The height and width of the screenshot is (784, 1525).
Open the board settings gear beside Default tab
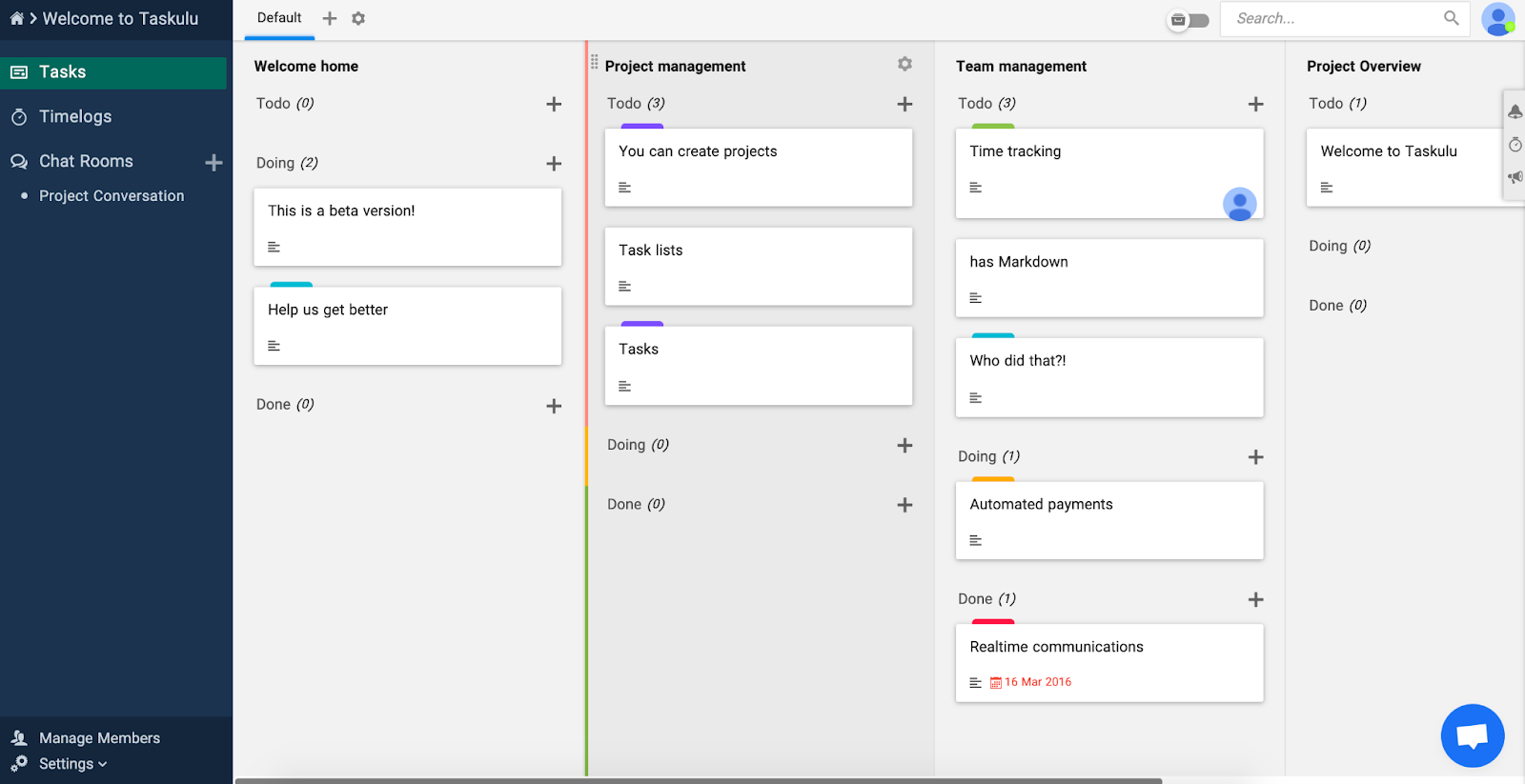pos(358,18)
